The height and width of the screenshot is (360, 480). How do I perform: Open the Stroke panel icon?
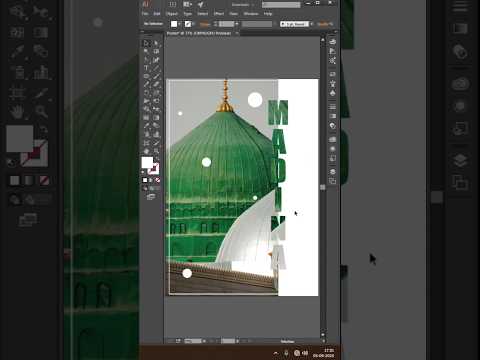click(332, 107)
